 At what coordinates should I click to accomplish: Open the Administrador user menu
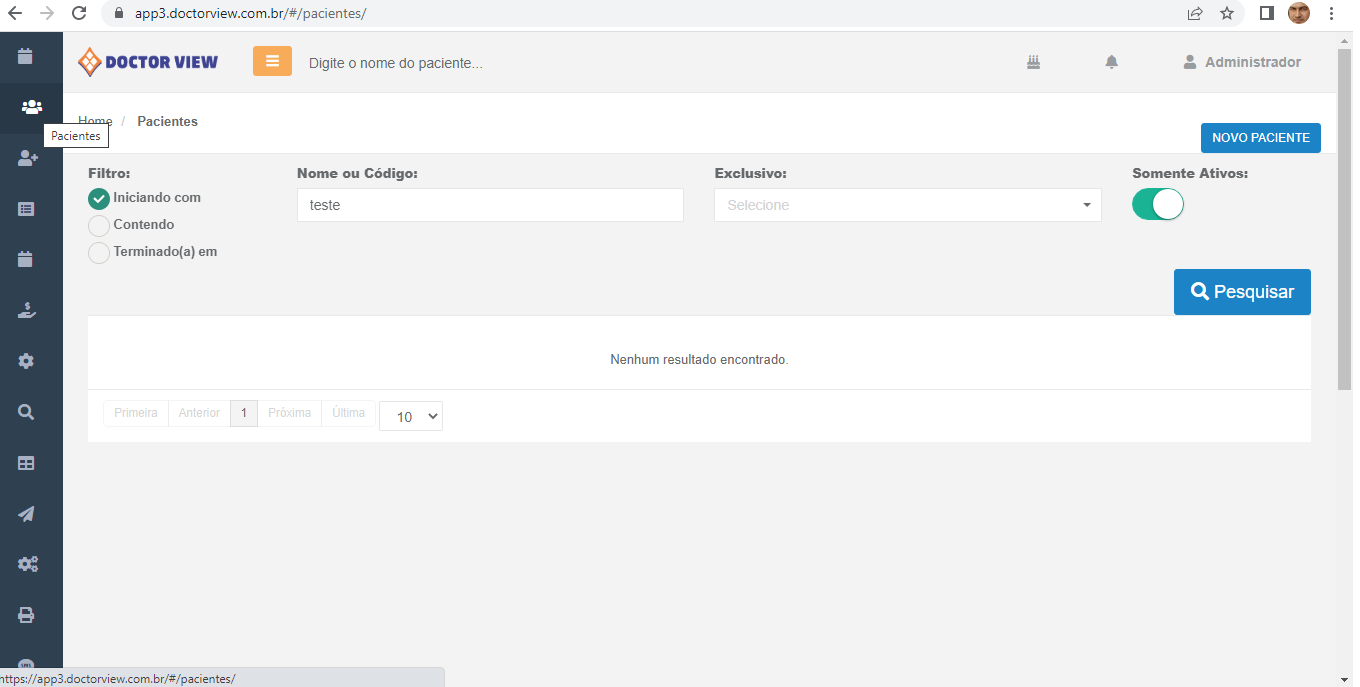[1242, 62]
